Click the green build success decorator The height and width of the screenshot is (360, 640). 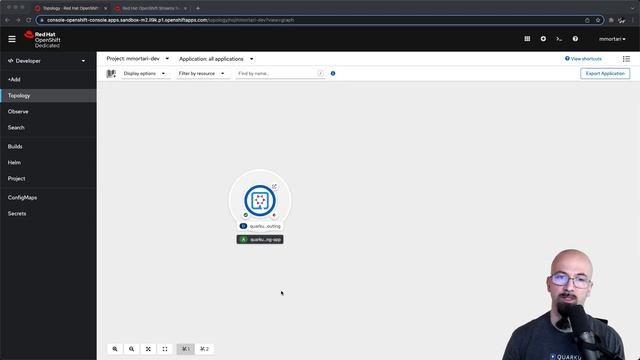tap(246, 215)
